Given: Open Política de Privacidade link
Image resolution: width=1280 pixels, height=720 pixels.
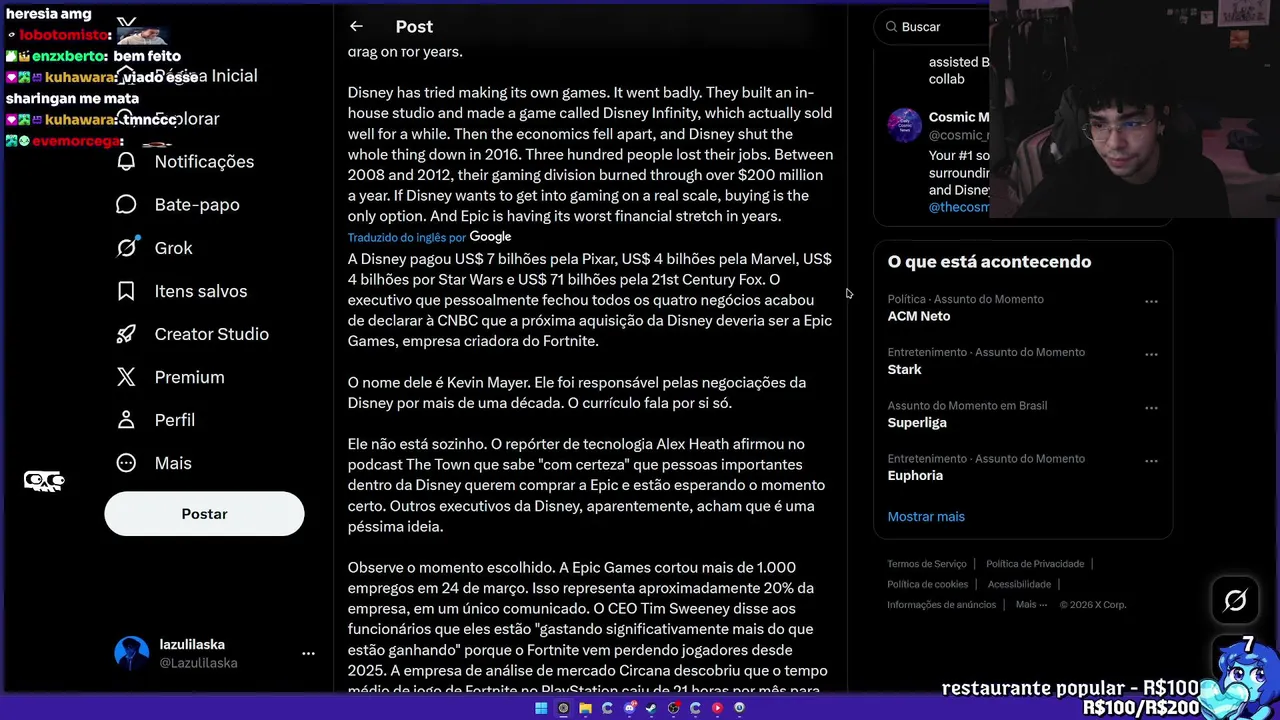Looking at the screenshot, I should [1035, 564].
